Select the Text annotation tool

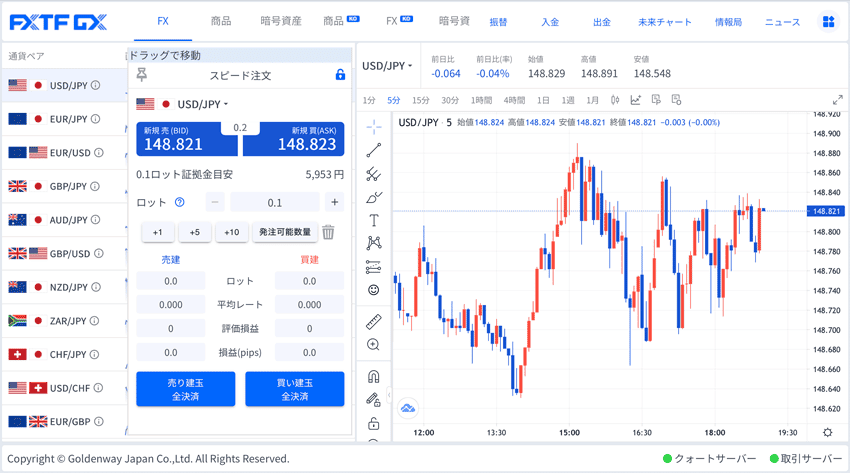(374, 220)
